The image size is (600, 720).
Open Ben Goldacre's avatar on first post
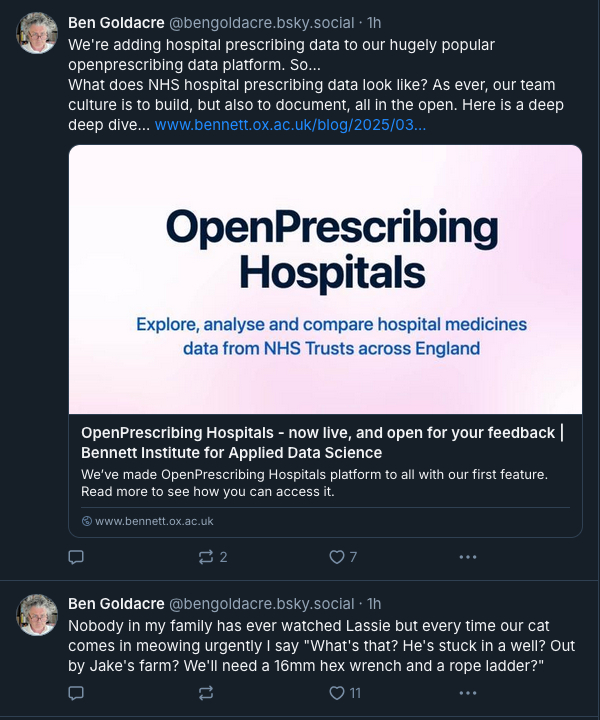(x=37, y=34)
